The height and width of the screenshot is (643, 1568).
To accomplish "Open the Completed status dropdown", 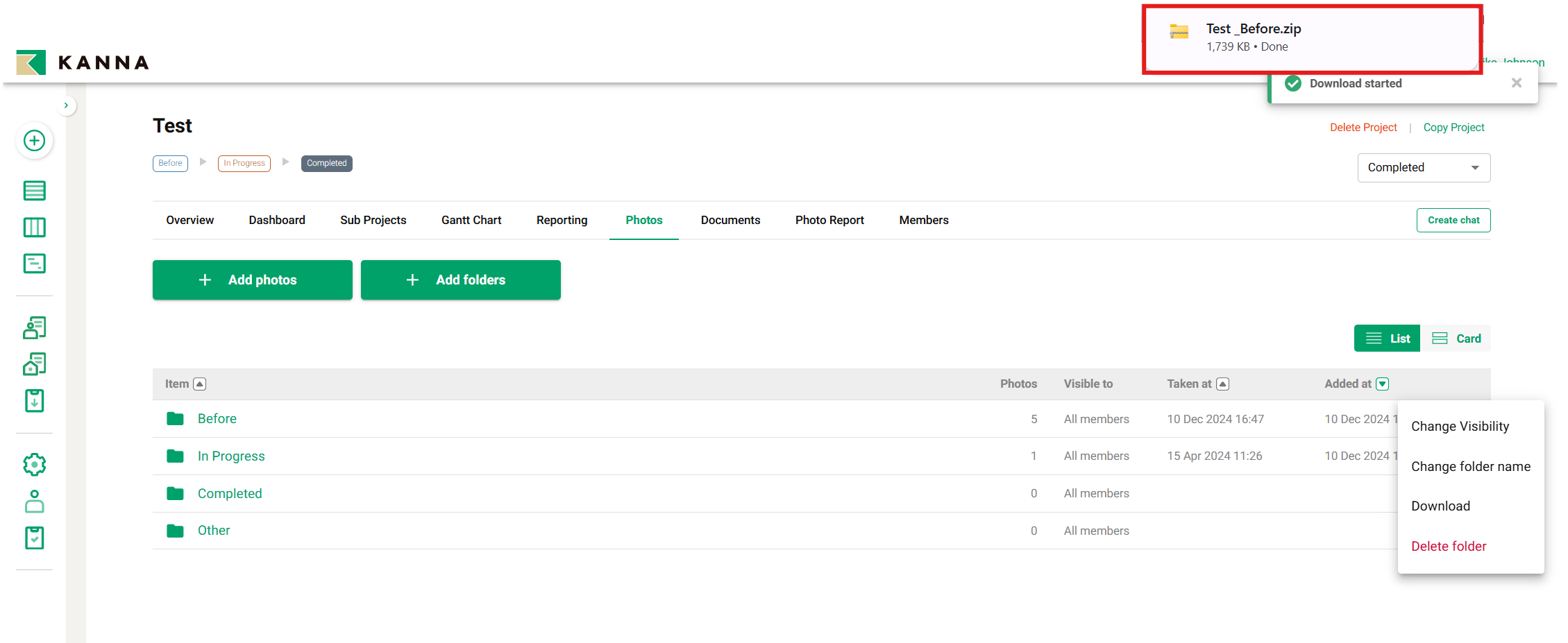I will (1423, 168).
